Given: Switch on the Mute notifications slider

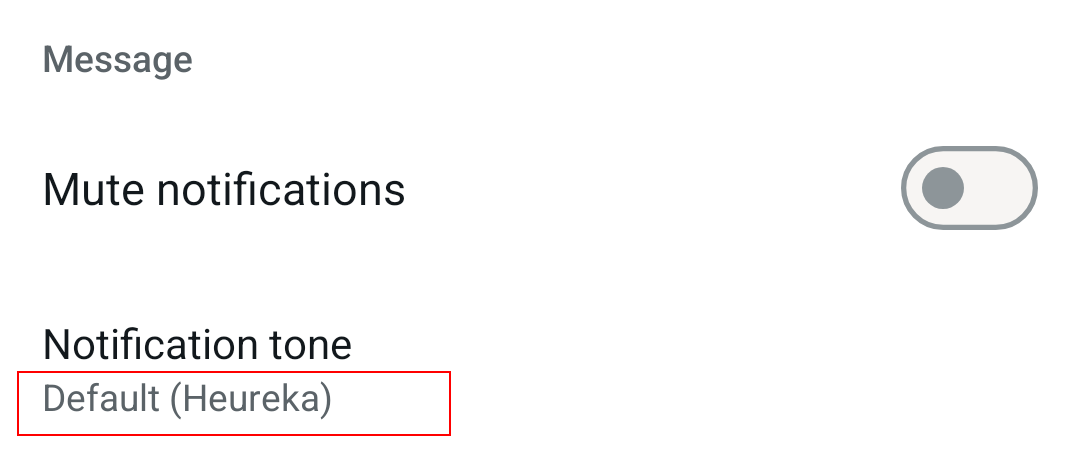Looking at the screenshot, I should tap(969, 188).
